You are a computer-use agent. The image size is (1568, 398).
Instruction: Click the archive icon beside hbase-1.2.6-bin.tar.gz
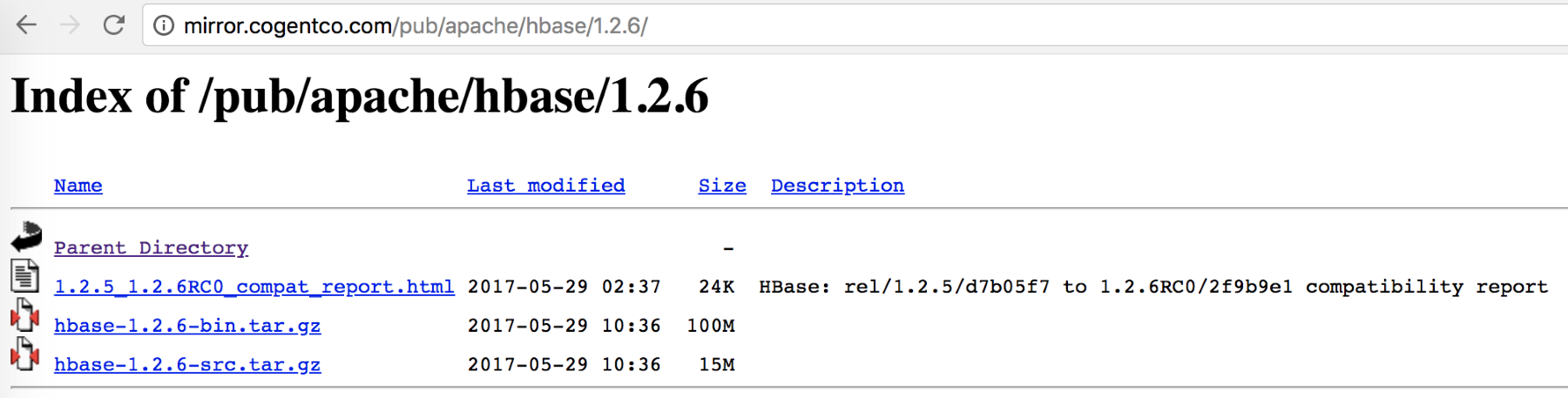[25, 315]
